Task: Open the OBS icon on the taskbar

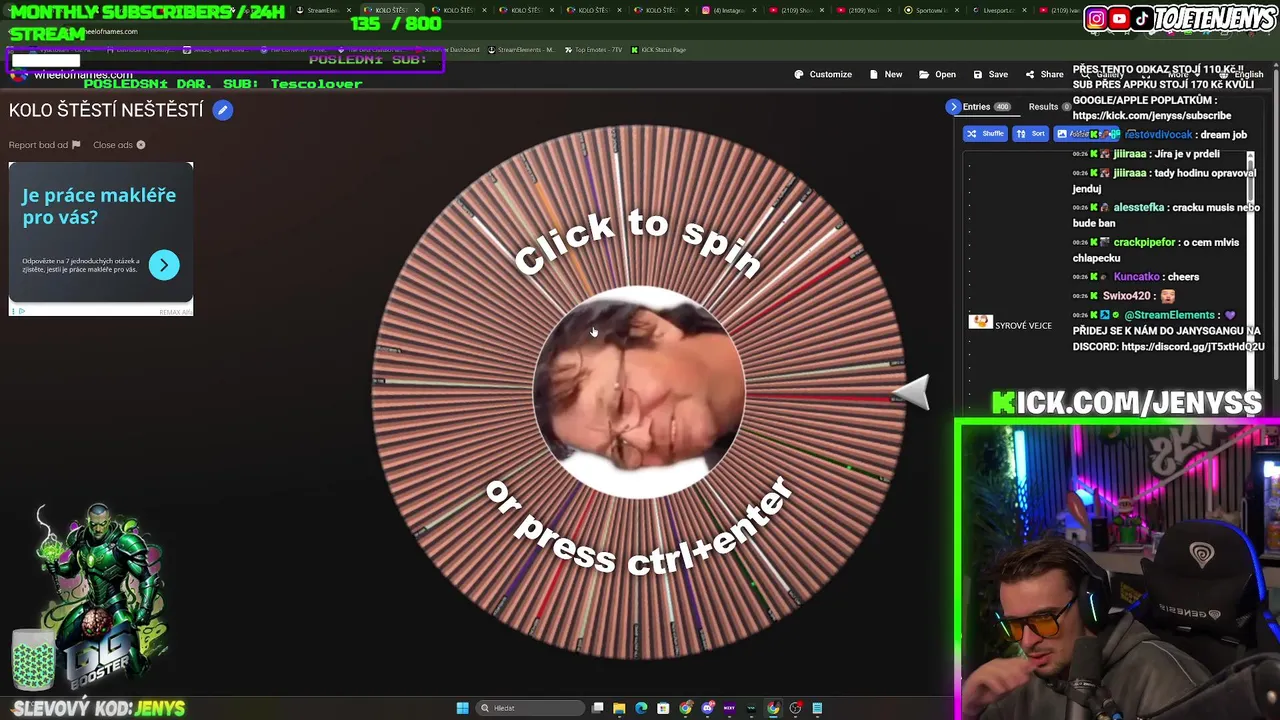Action: click(x=795, y=708)
